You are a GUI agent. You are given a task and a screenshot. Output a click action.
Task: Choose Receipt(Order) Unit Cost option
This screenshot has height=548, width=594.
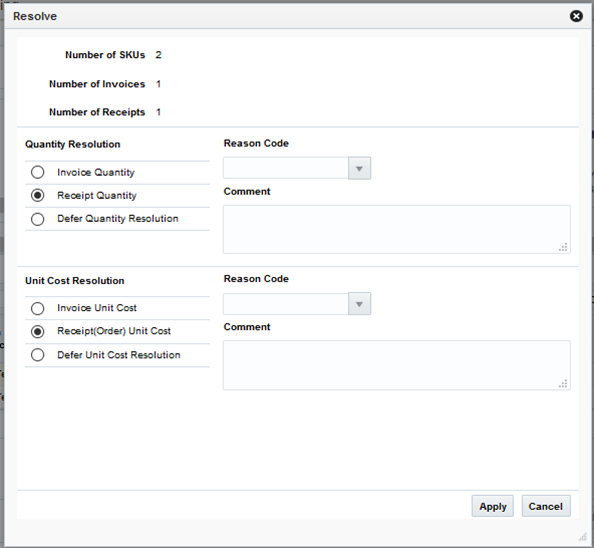(38, 331)
